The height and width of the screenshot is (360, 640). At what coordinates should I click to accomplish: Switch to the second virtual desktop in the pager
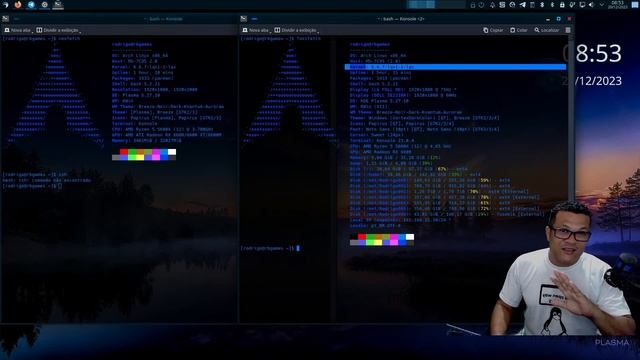(451, 4)
